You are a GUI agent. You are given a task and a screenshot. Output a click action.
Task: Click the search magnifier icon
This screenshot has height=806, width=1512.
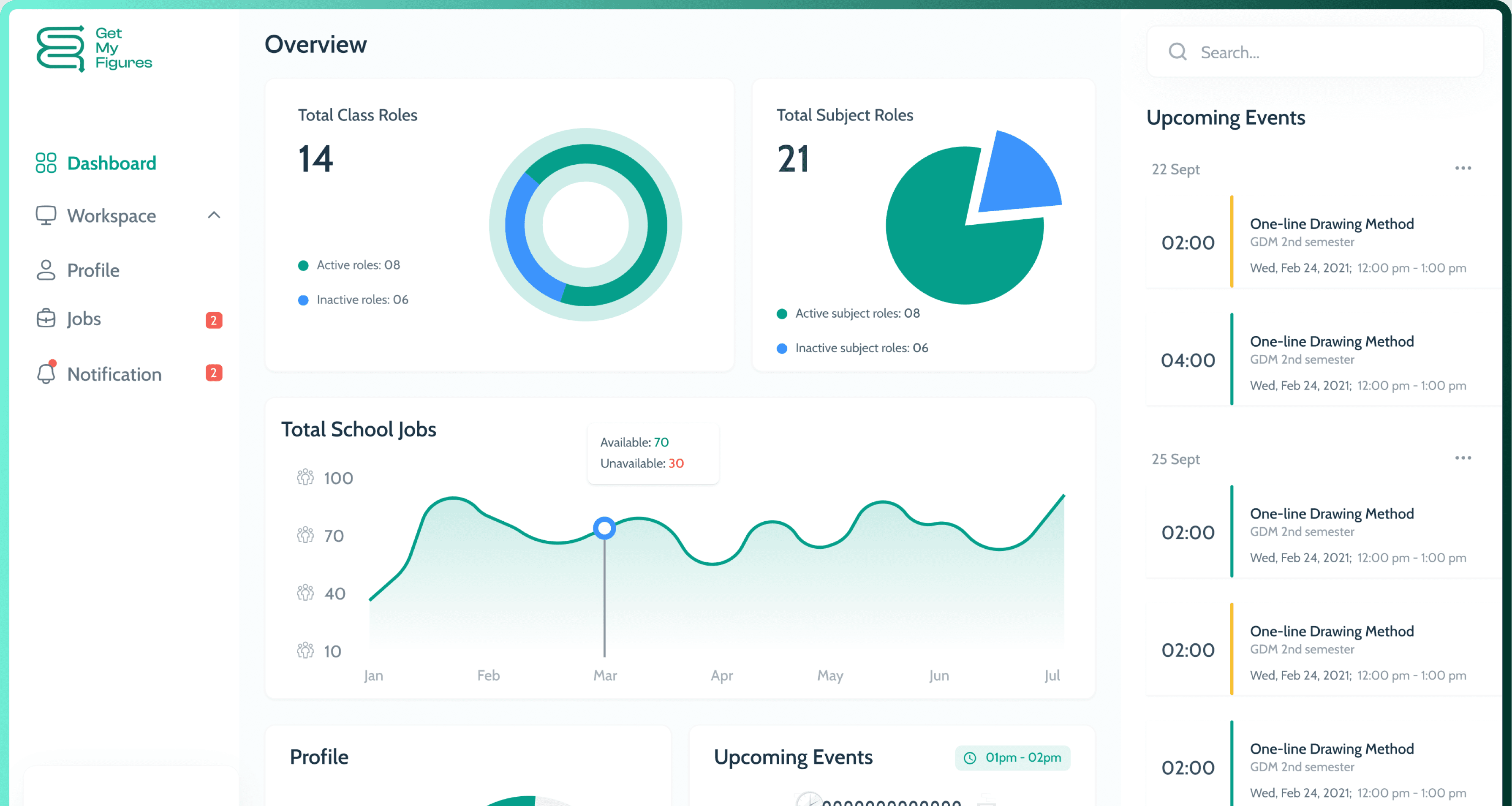(x=1177, y=52)
